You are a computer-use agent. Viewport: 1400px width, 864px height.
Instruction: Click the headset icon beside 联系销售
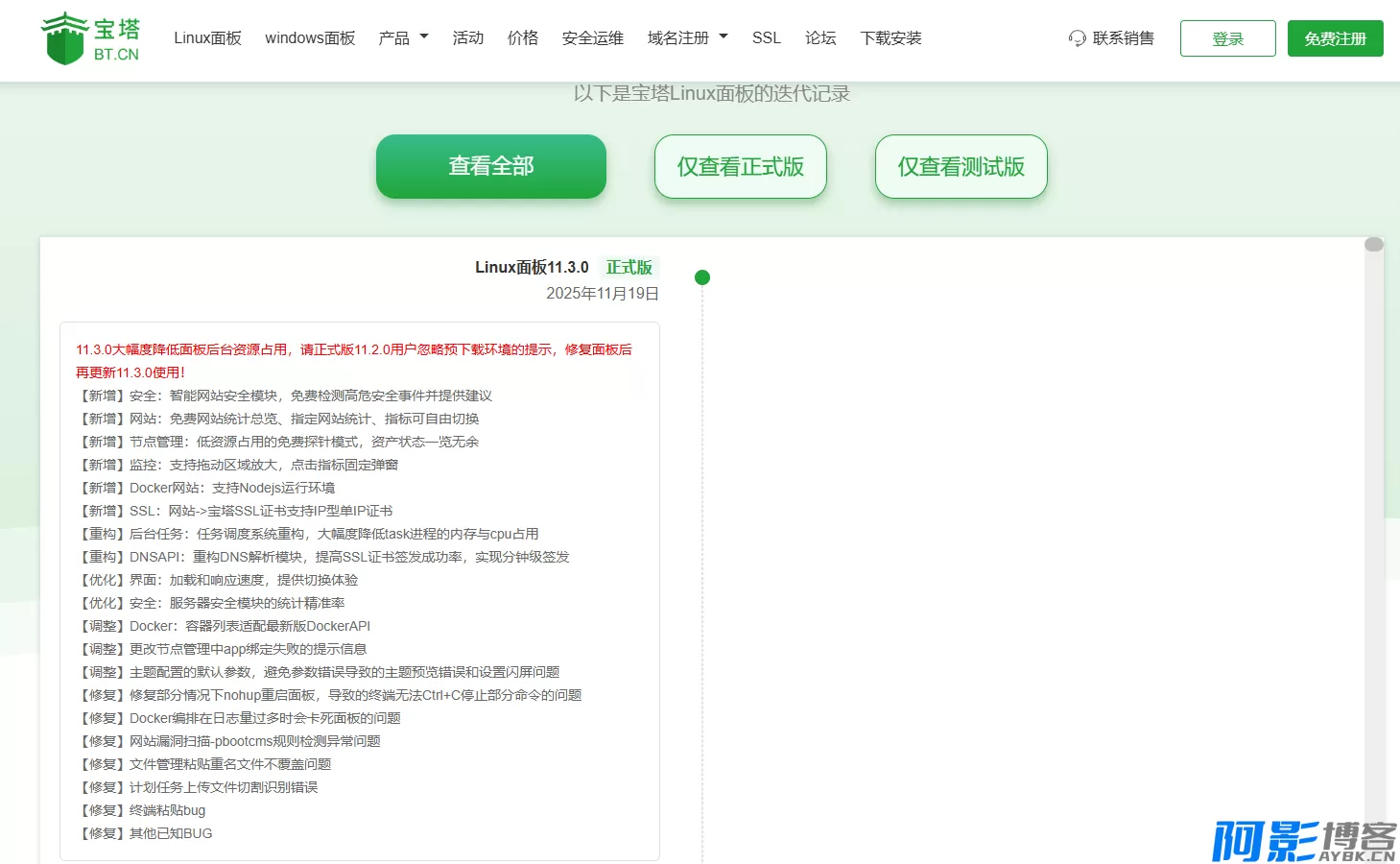1077,38
